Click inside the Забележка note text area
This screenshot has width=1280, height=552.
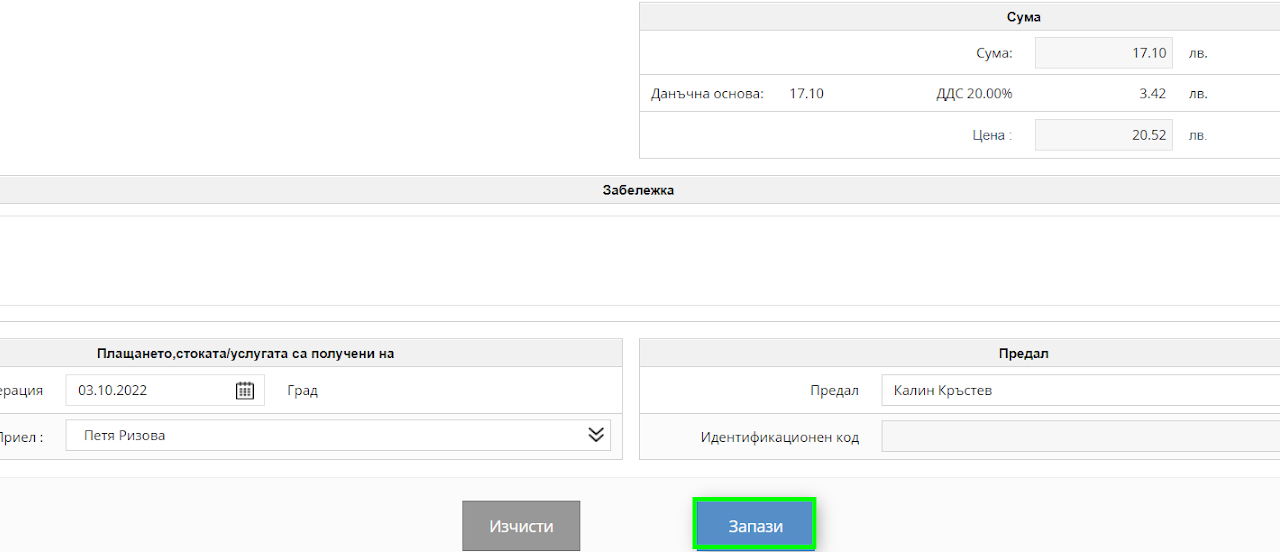click(639, 260)
